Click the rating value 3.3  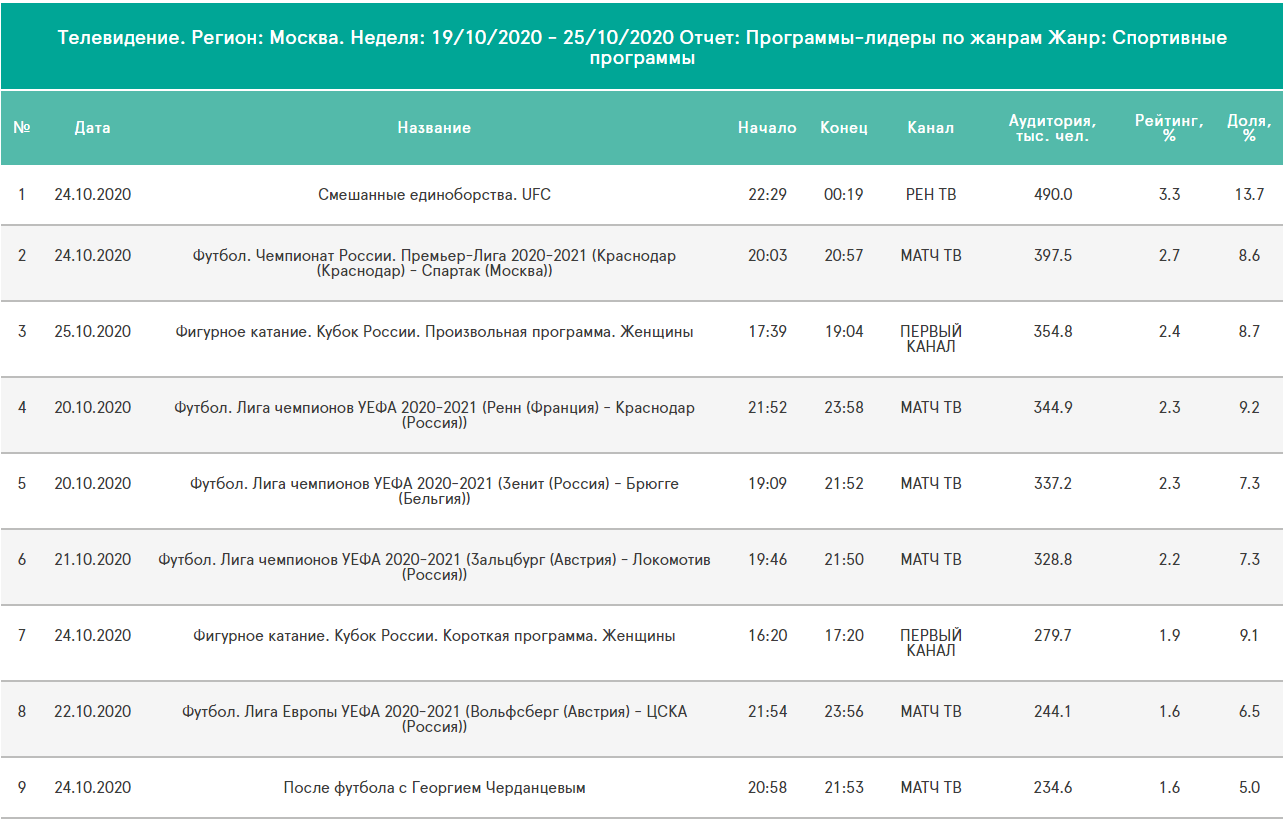[x=1169, y=195]
